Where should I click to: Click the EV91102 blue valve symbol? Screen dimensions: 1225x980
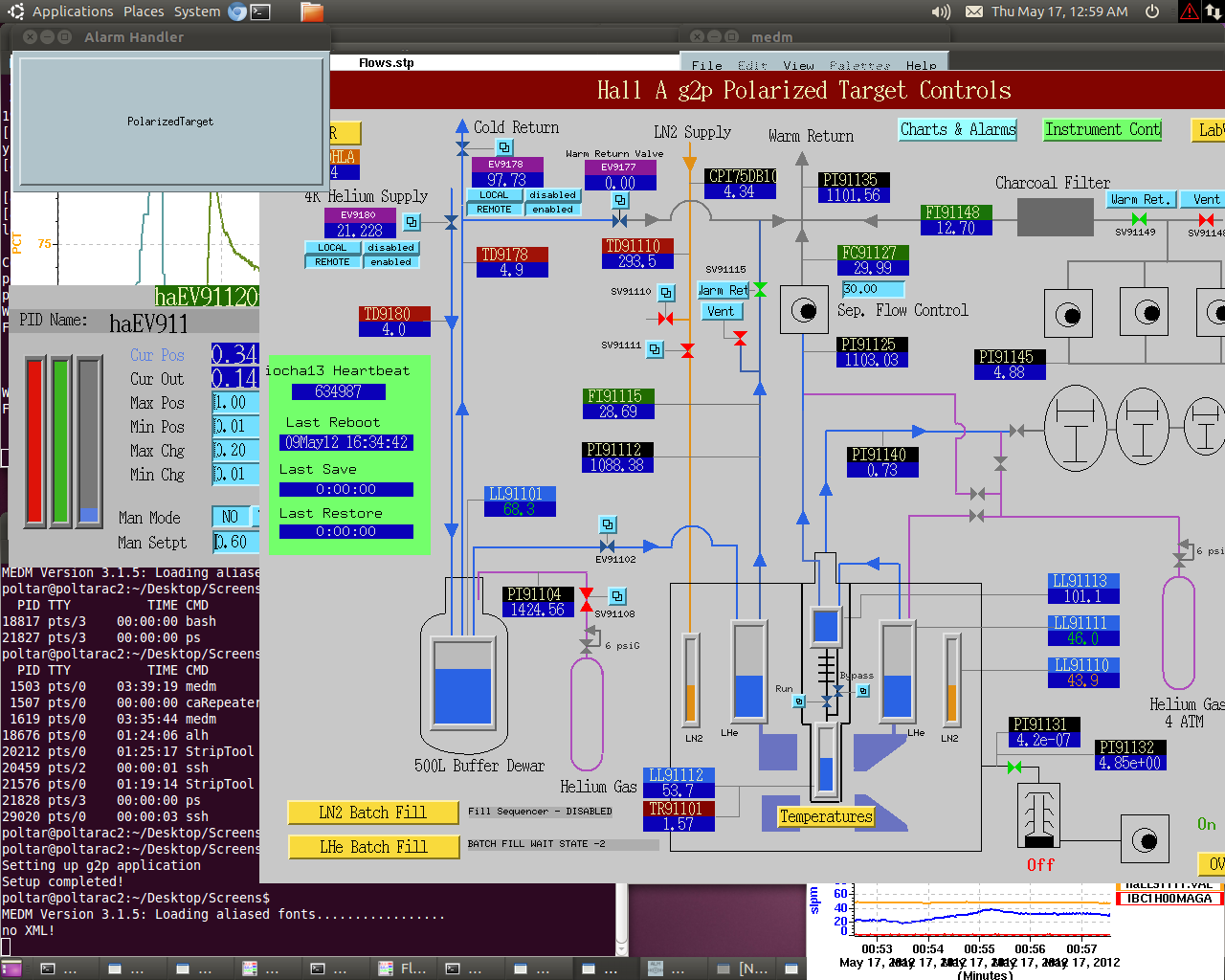tap(607, 546)
